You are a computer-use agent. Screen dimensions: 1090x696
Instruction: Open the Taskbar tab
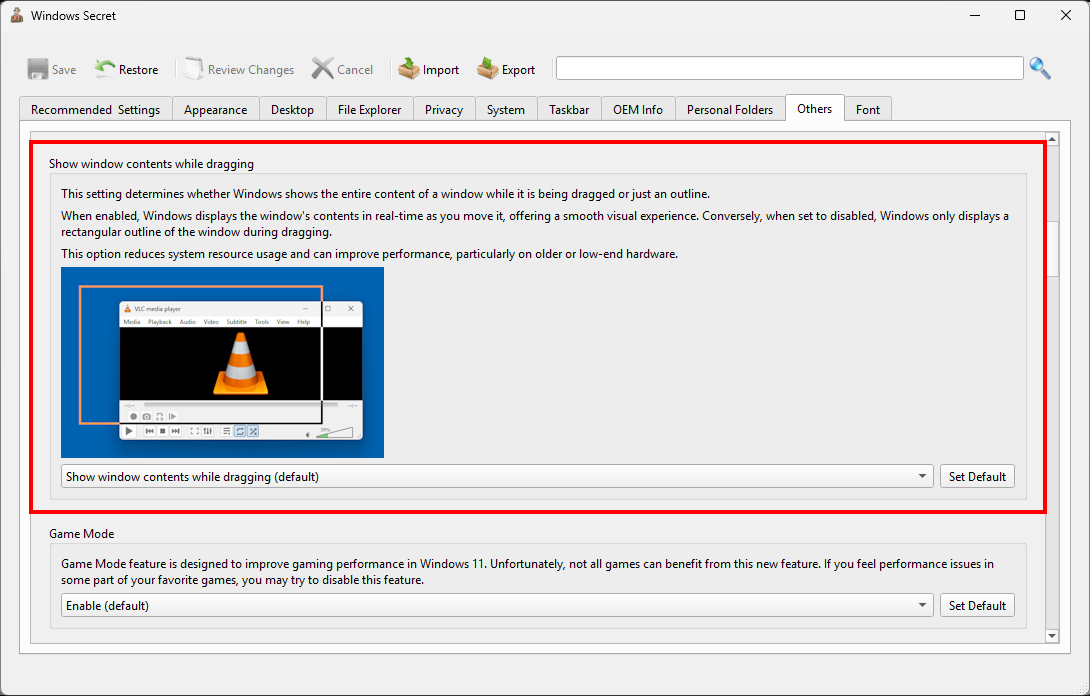point(569,109)
